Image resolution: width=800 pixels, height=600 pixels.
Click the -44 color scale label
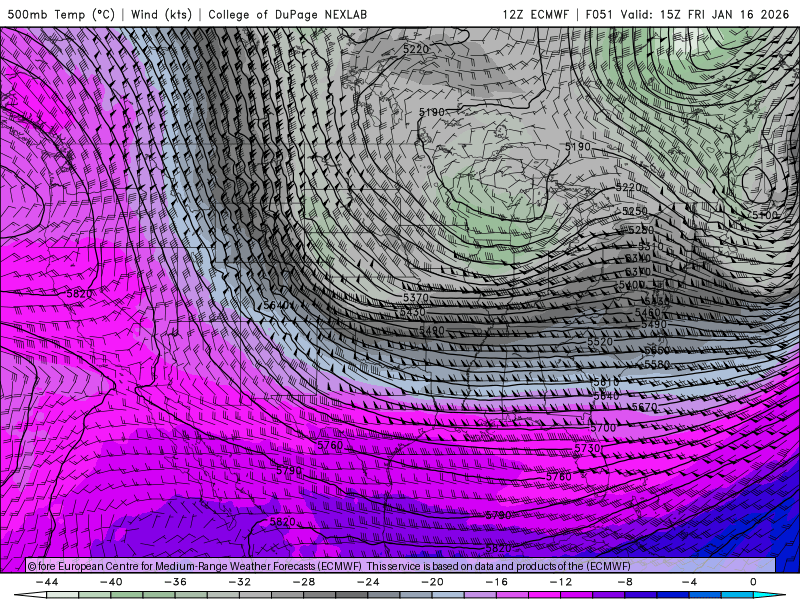coord(47,582)
